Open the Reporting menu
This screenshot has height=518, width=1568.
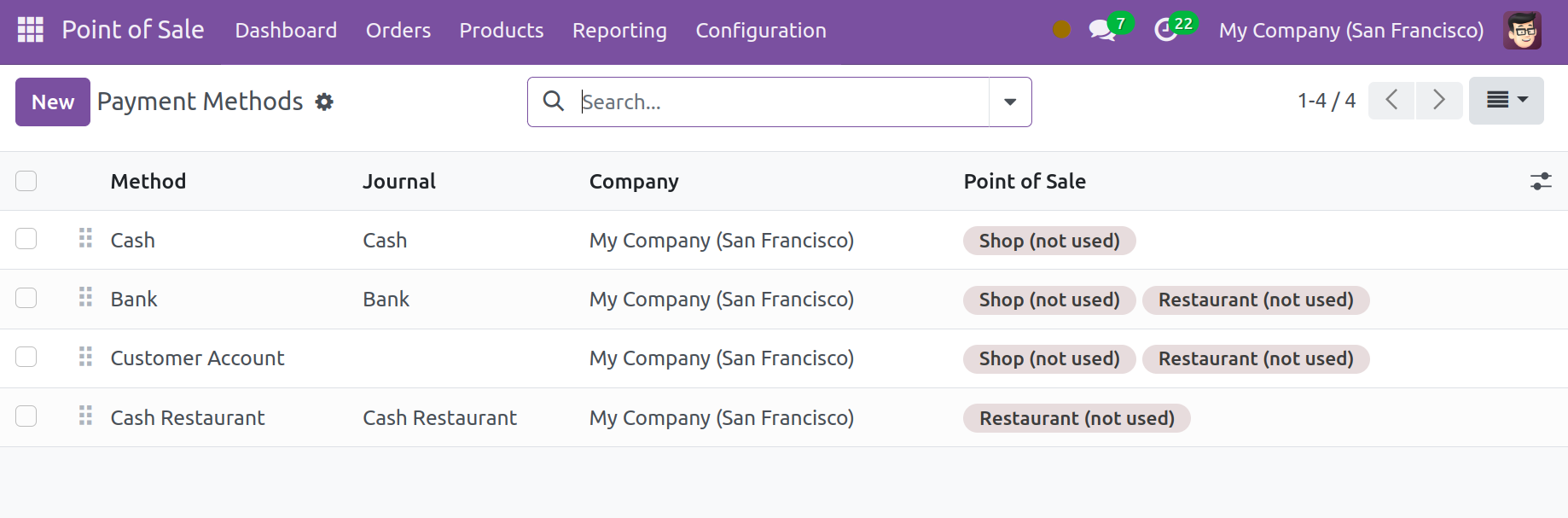click(619, 31)
